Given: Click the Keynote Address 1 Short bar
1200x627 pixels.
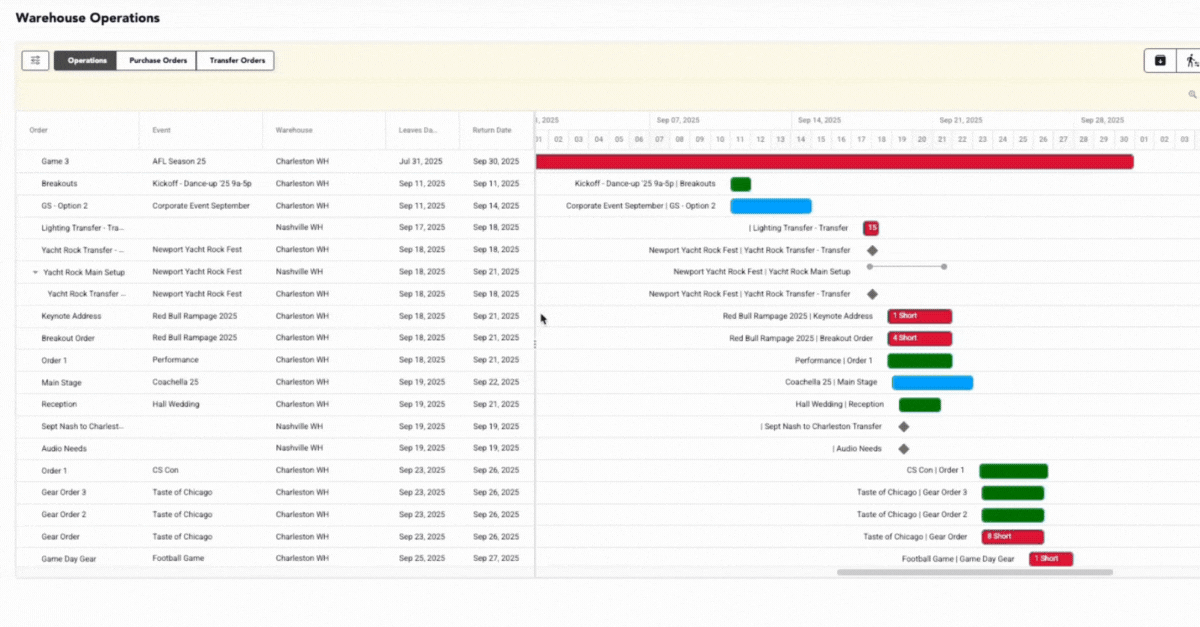Looking at the screenshot, I should click(x=919, y=316).
